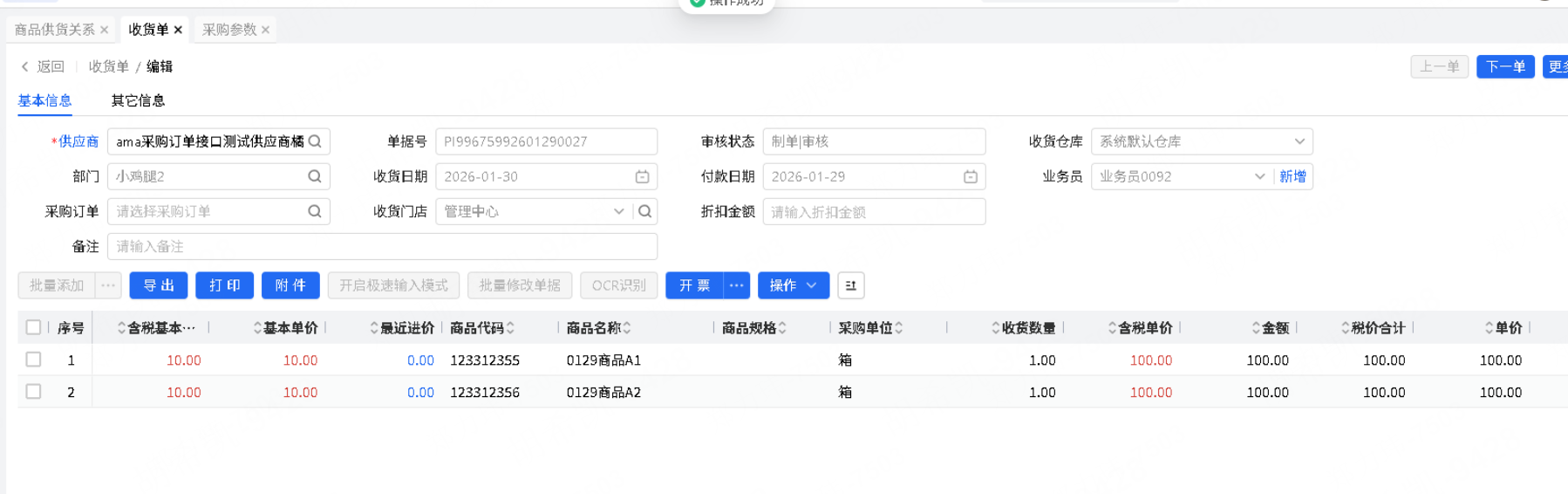The image size is (1568, 494).
Task: Click the 打印 button
Action: (225, 285)
